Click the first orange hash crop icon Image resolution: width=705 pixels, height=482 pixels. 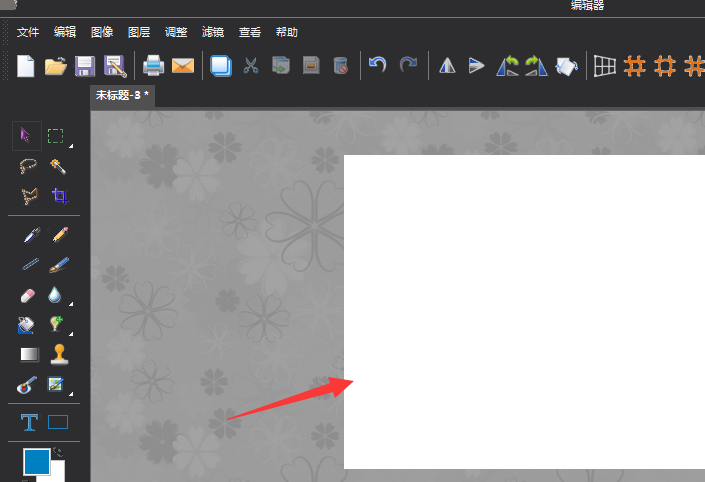[634, 66]
